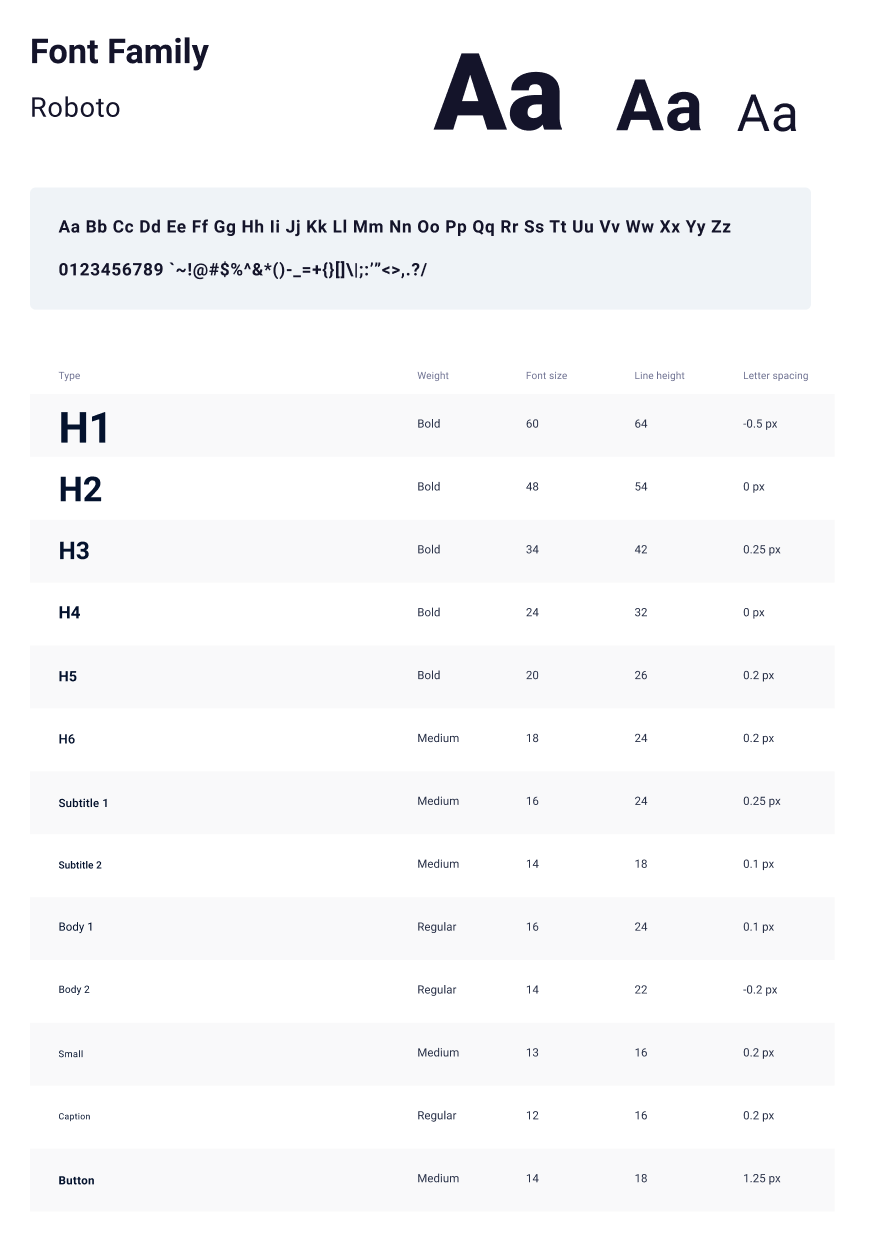Select the H3 type sample
This screenshot has height=1249, width=876.
coord(74,551)
